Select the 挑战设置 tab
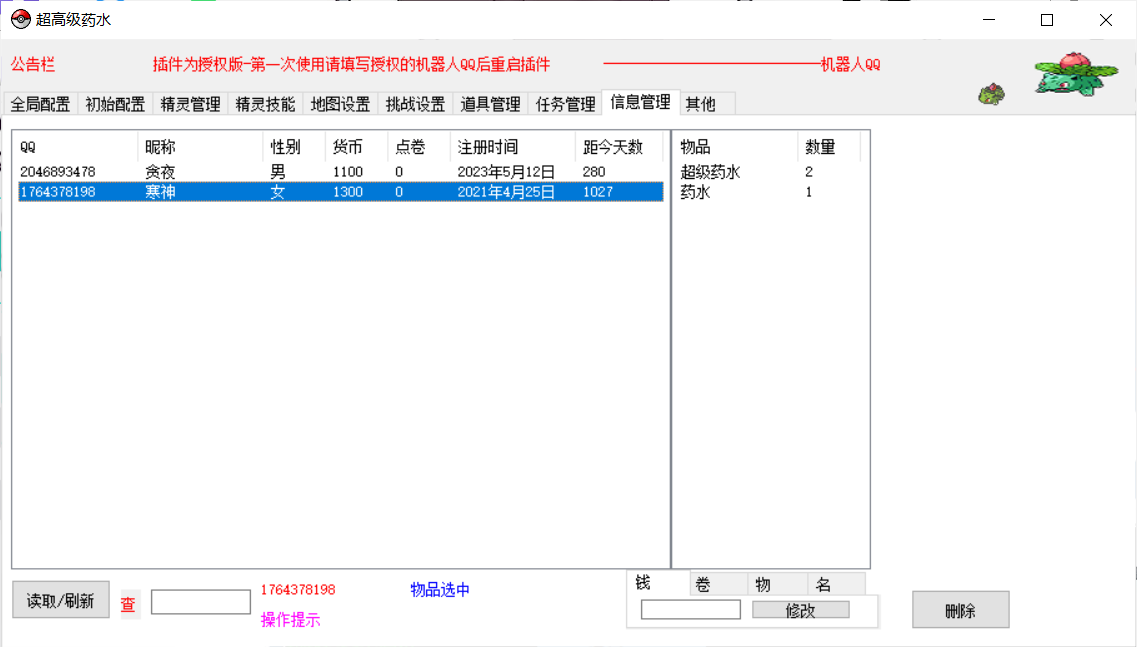1137x647 pixels. click(x=415, y=104)
